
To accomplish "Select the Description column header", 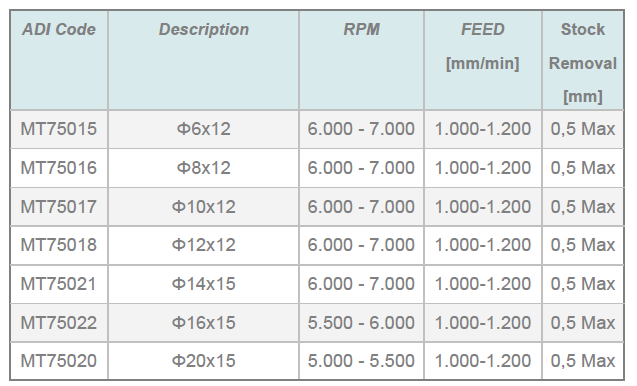I will 204,60.
